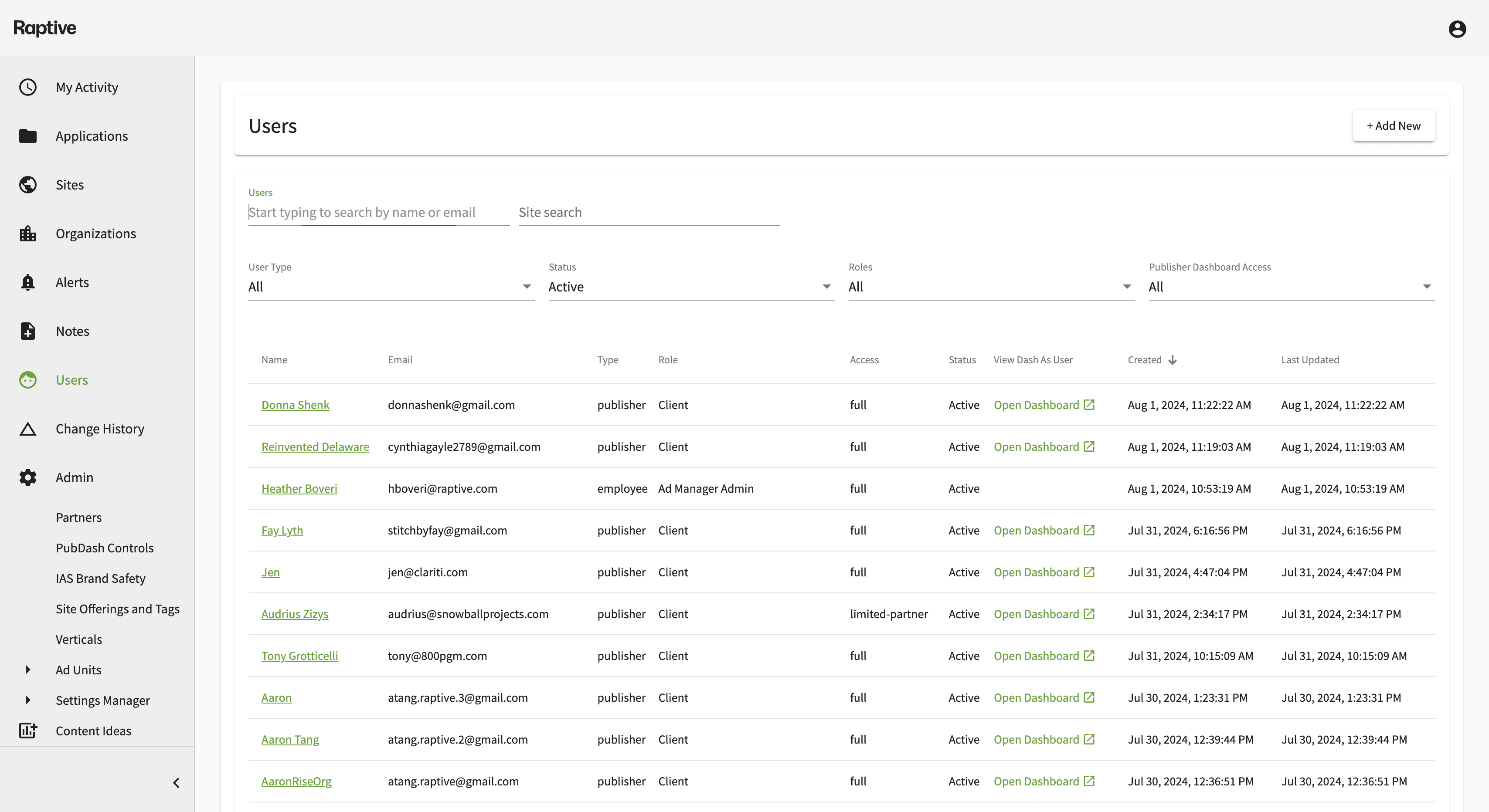Open the User Type dropdown

click(391, 287)
